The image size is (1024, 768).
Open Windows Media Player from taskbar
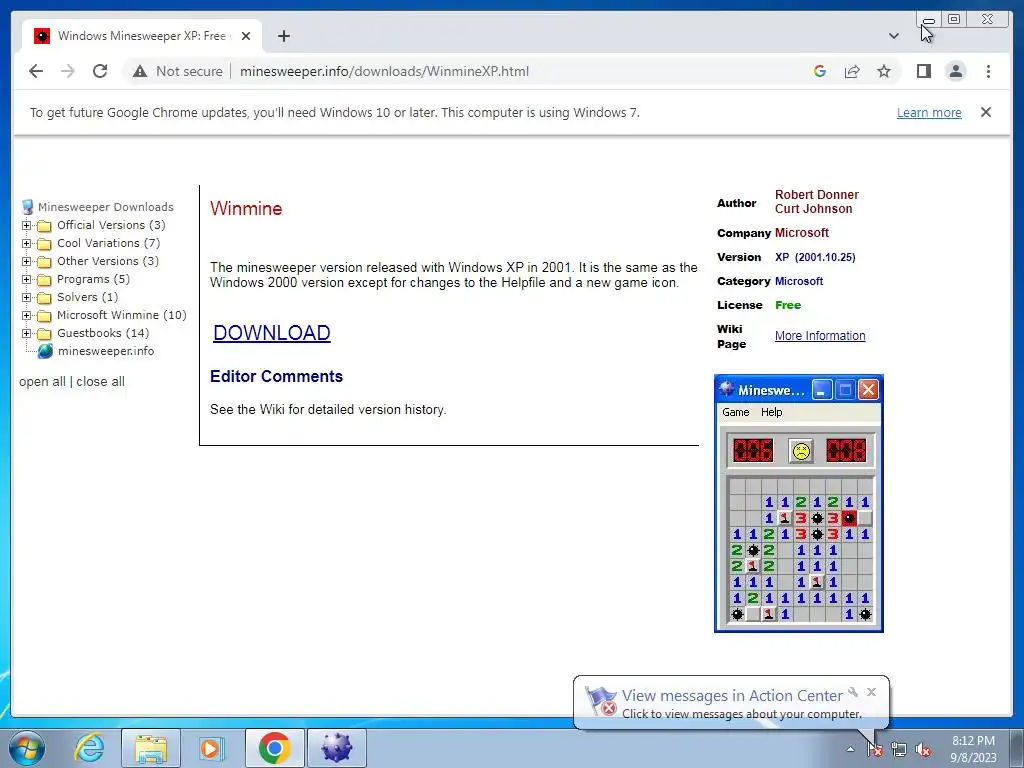tap(211, 748)
